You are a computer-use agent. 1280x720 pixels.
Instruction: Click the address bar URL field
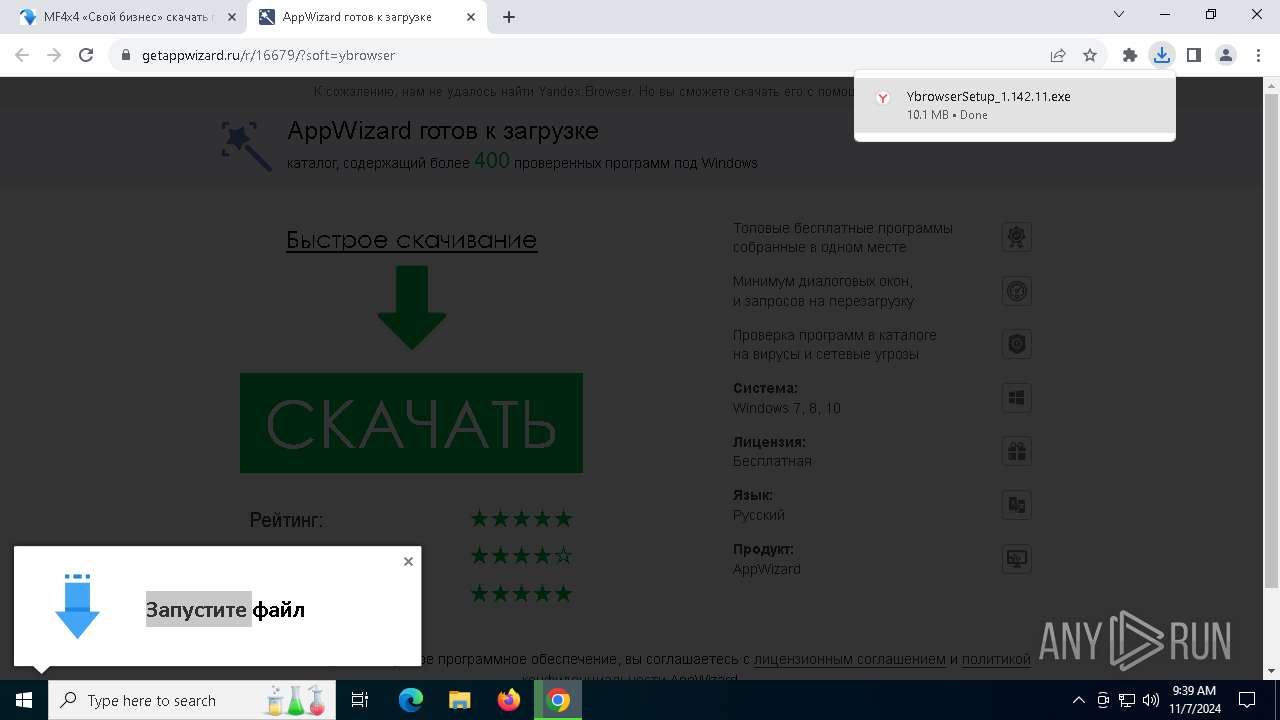coord(580,55)
